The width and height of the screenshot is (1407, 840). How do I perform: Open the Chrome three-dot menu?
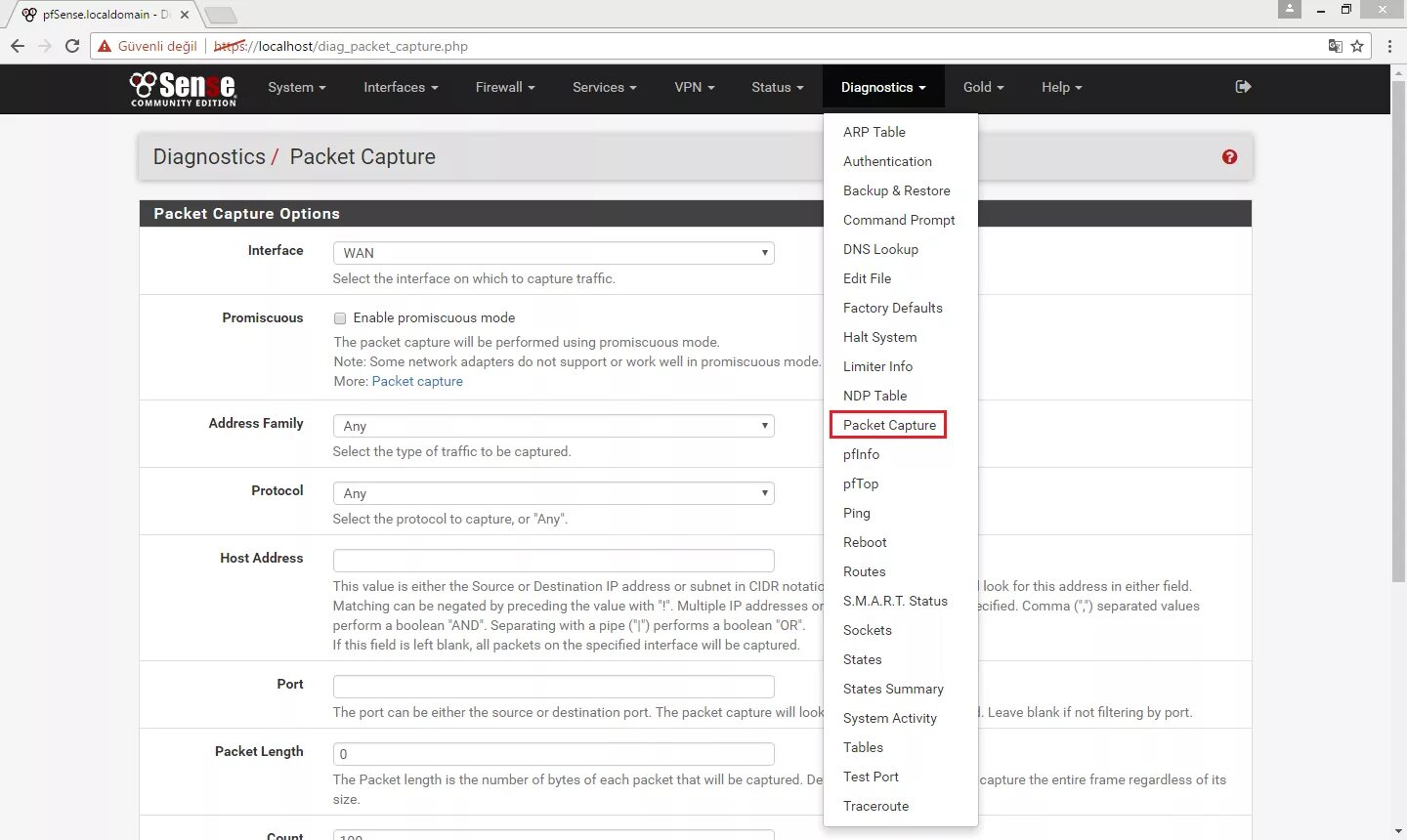coord(1390,46)
